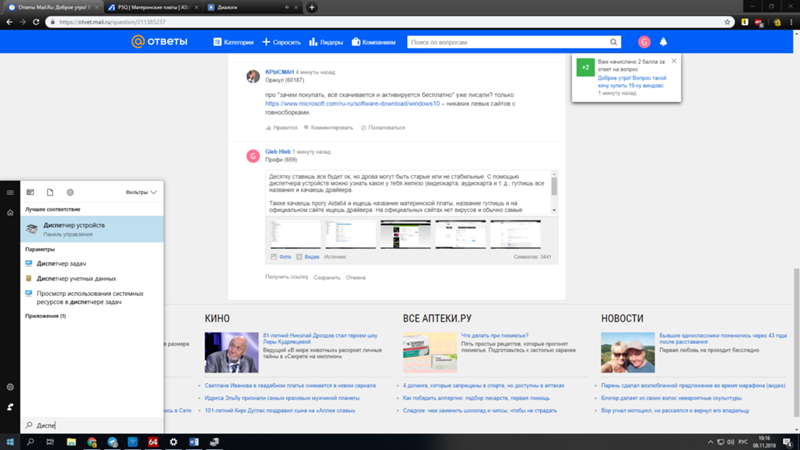The height and width of the screenshot is (450, 800).
Task: Click the magnifier in the questions search
Action: (613, 42)
